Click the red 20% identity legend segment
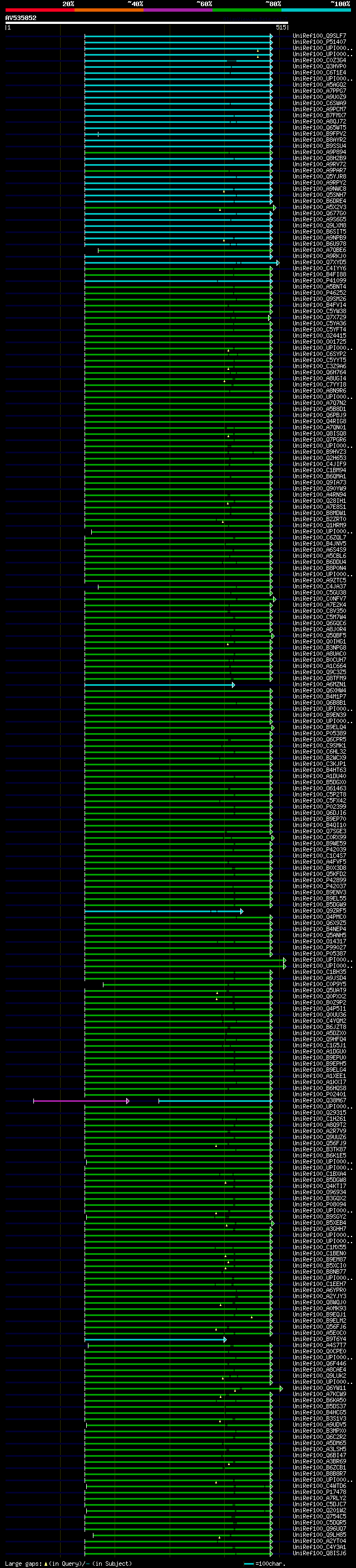This screenshot has width=356, height=1568. (x=39, y=10)
